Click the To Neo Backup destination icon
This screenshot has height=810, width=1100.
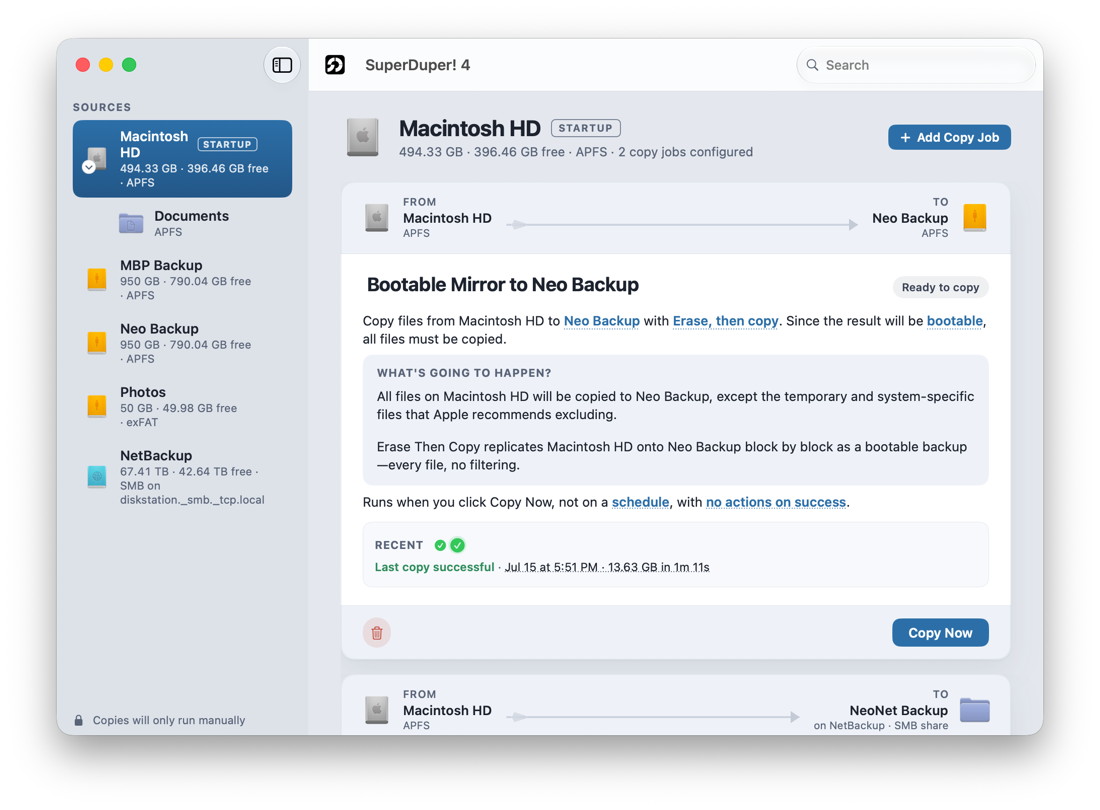(x=975, y=217)
